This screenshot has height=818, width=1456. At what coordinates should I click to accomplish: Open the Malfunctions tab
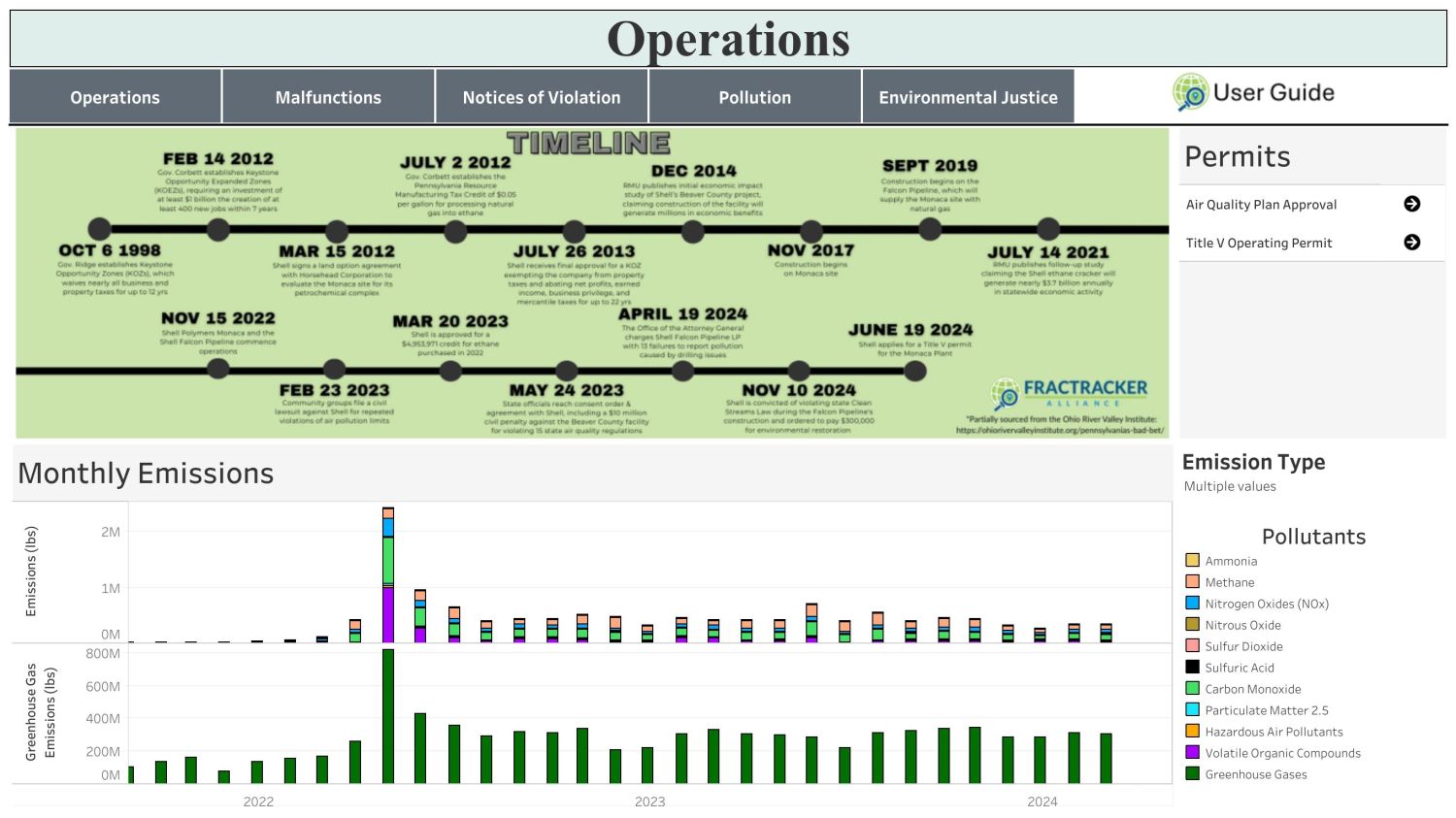328,97
